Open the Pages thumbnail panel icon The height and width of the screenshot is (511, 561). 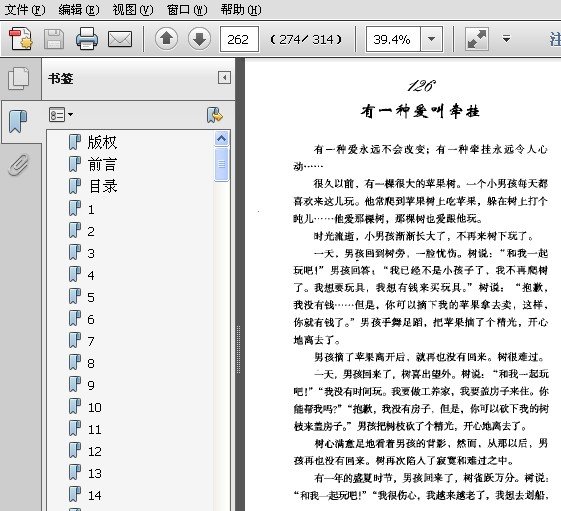coord(19,79)
